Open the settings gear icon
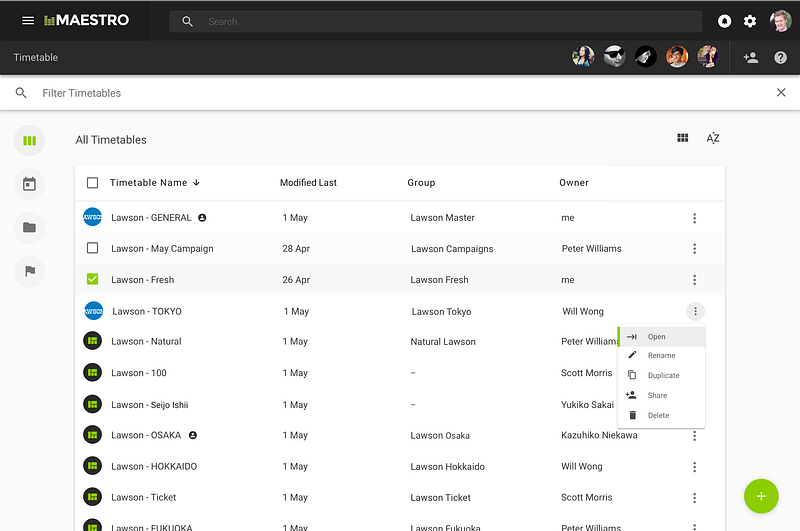 click(750, 21)
